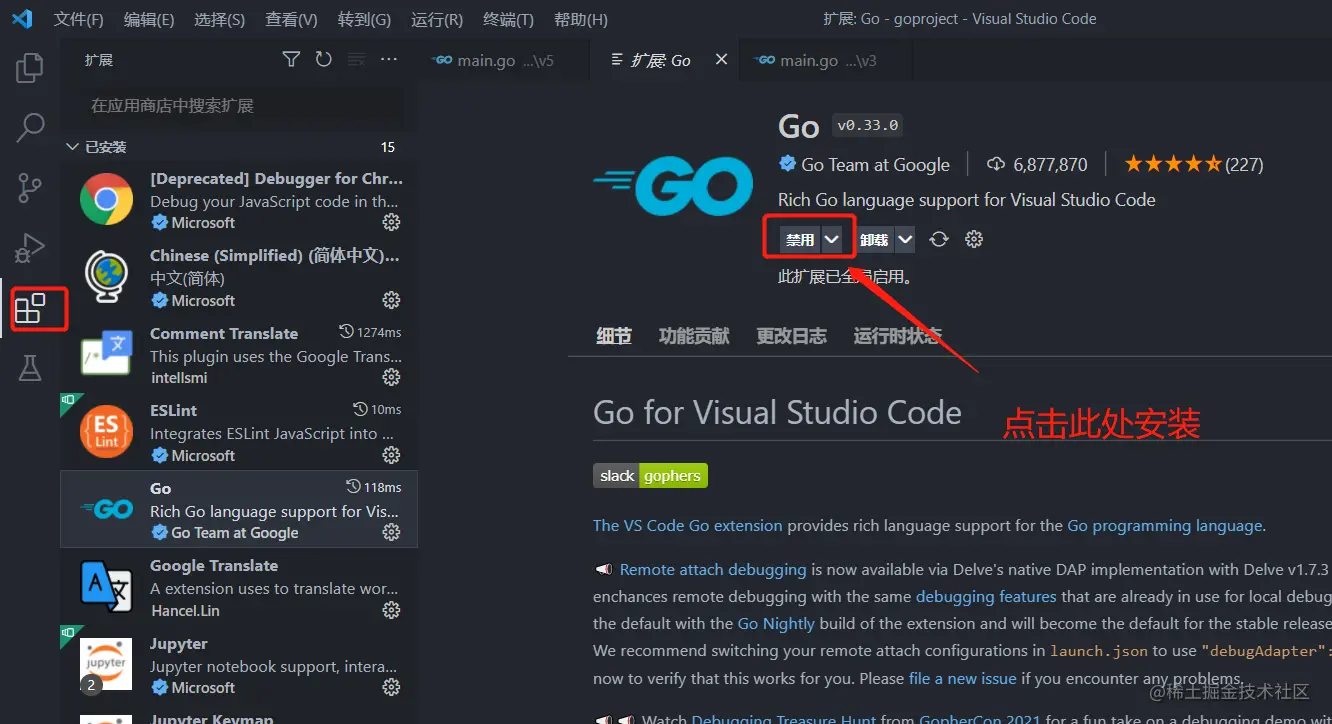The width and height of the screenshot is (1332, 724).
Task: Switch to the 更改日志 tab
Action: [x=791, y=336]
